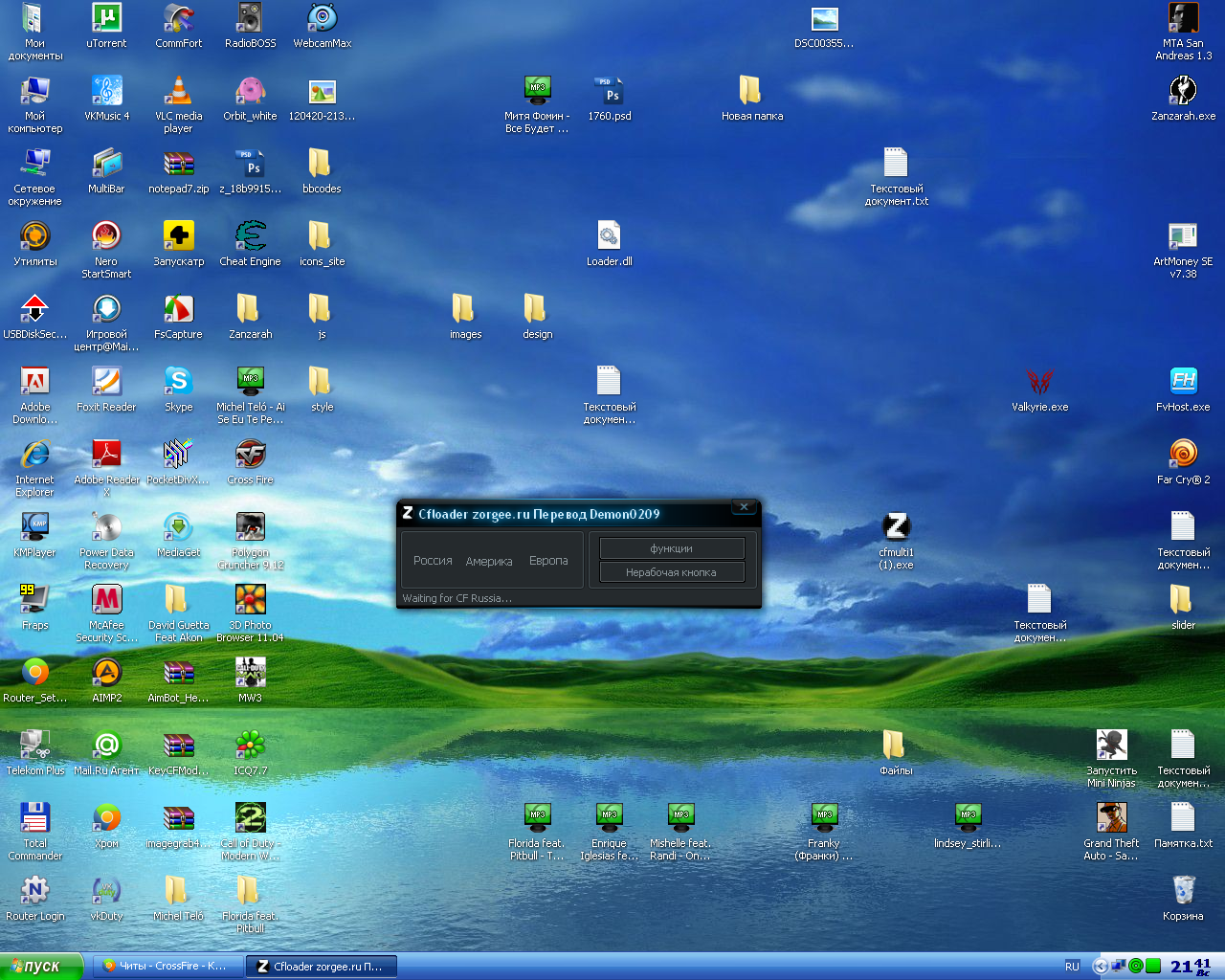
Task: Select the AIMP2 player icon
Action: tap(106, 673)
